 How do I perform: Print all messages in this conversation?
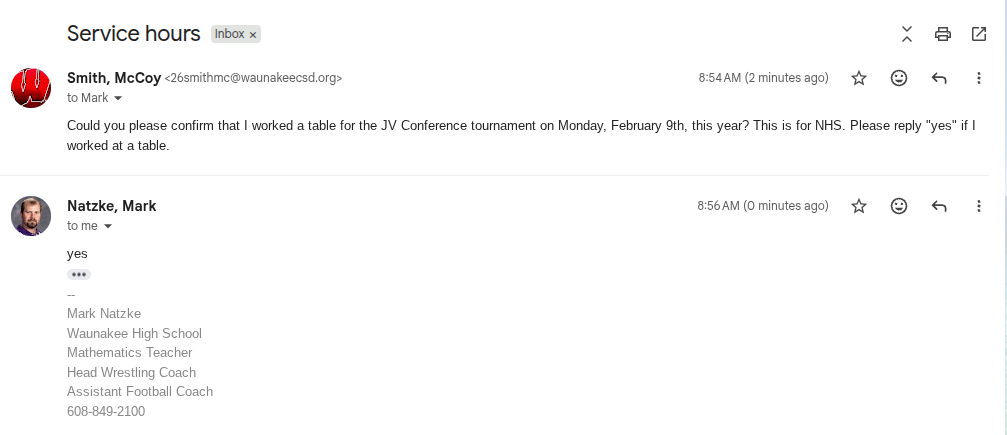click(x=942, y=34)
